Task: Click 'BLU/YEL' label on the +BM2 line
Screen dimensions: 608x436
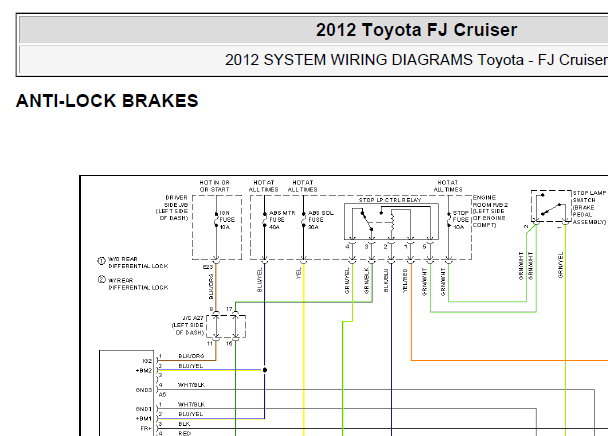Action: (x=190, y=366)
